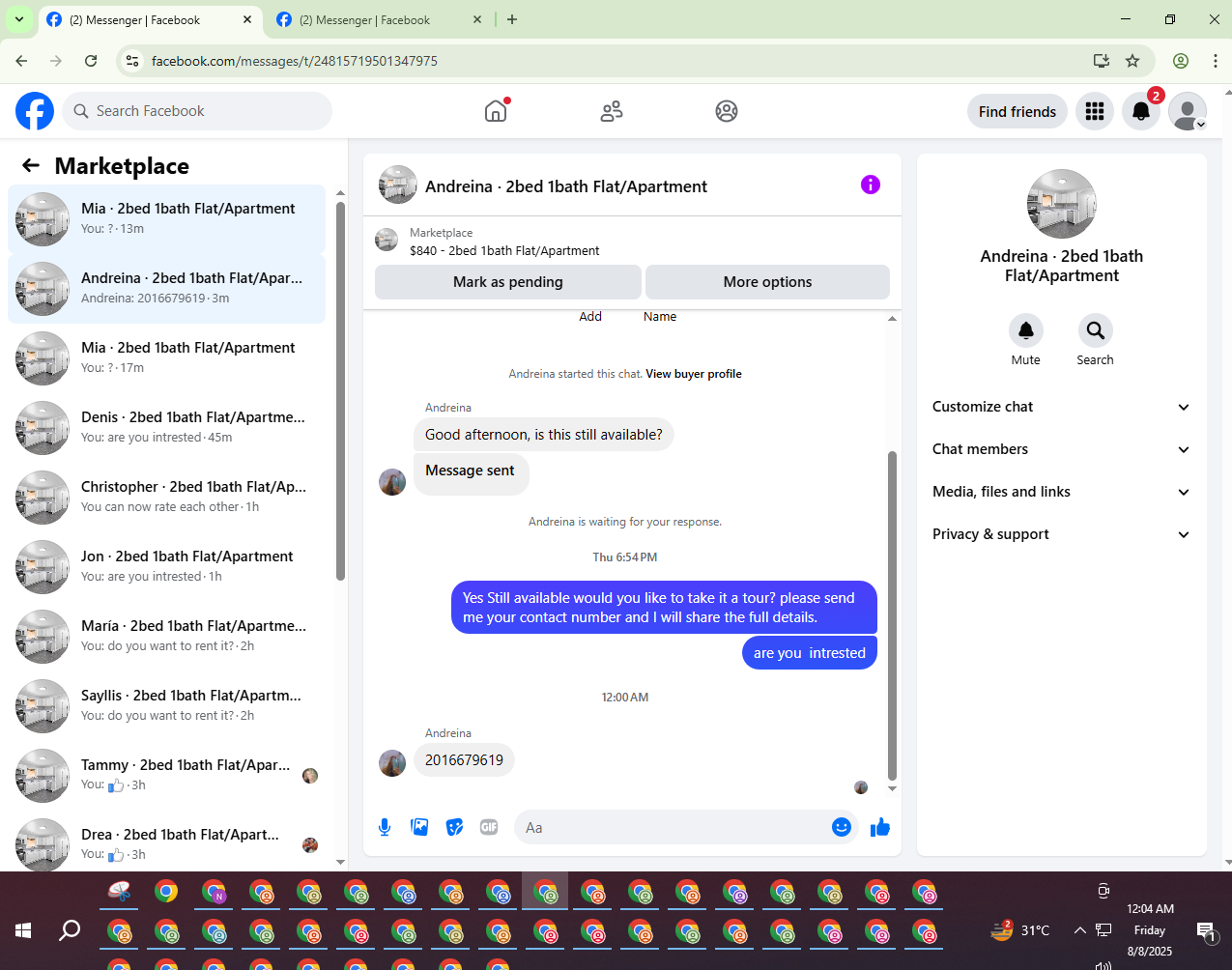Click the Facebook logo icon
This screenshot has height=970, width=1232.
(35, 111)
